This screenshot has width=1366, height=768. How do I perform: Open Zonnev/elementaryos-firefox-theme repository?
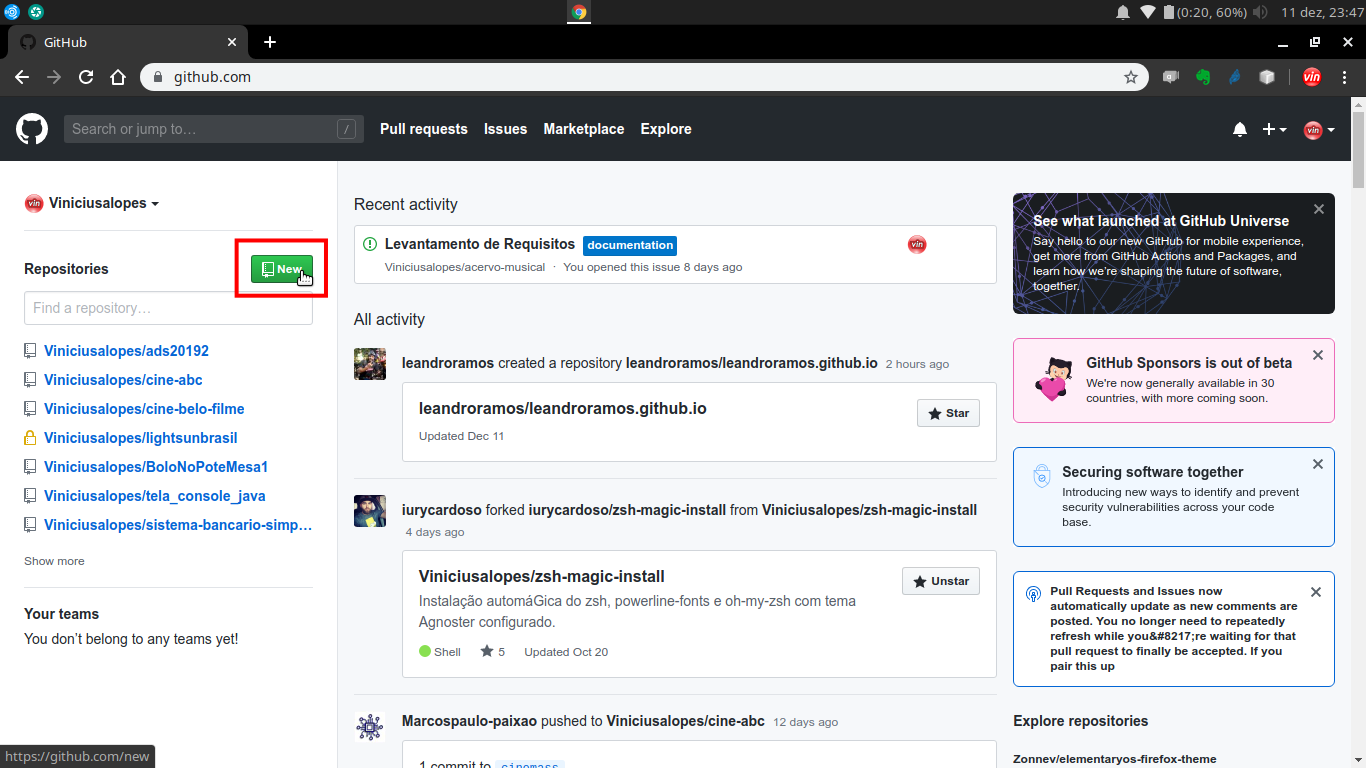coord(1115,759)
